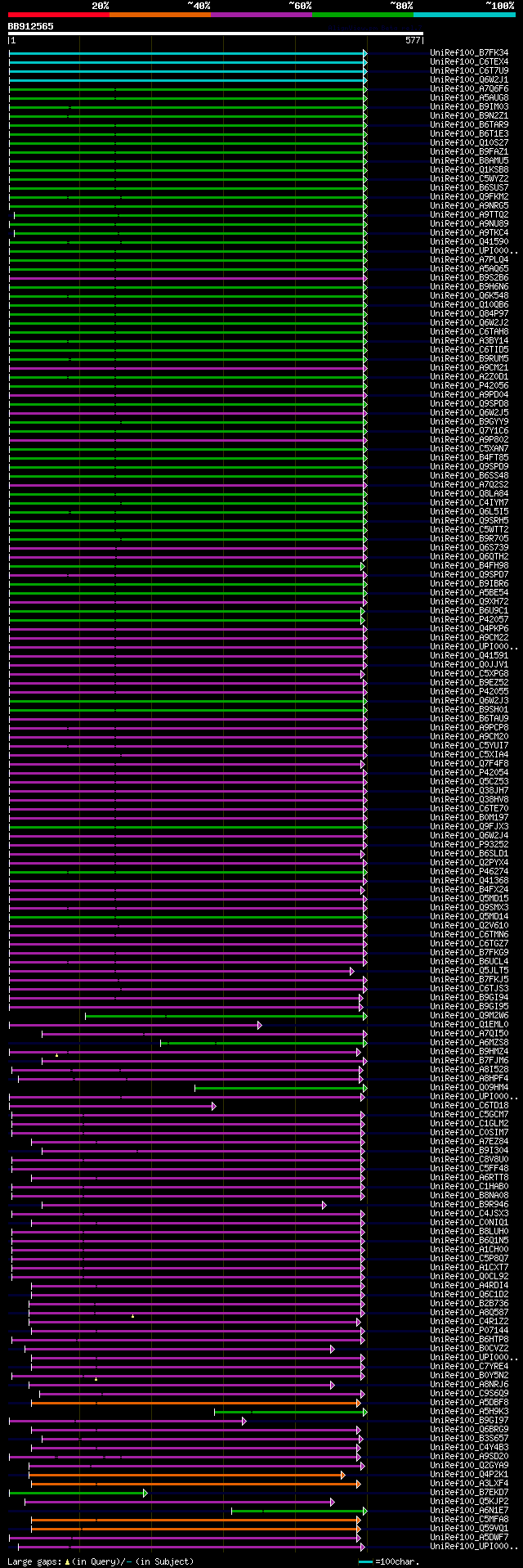523x1568 pixels.
Task: Select the UniRef100_A7Q6F6 label
Action: click(469, 88)
